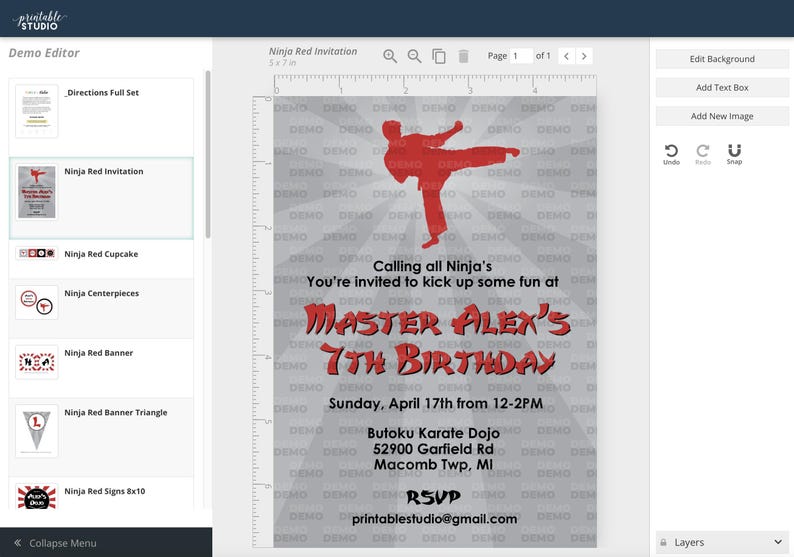Add a new image
This screenshot has height=557, width=794.
[x=722, y=116]
